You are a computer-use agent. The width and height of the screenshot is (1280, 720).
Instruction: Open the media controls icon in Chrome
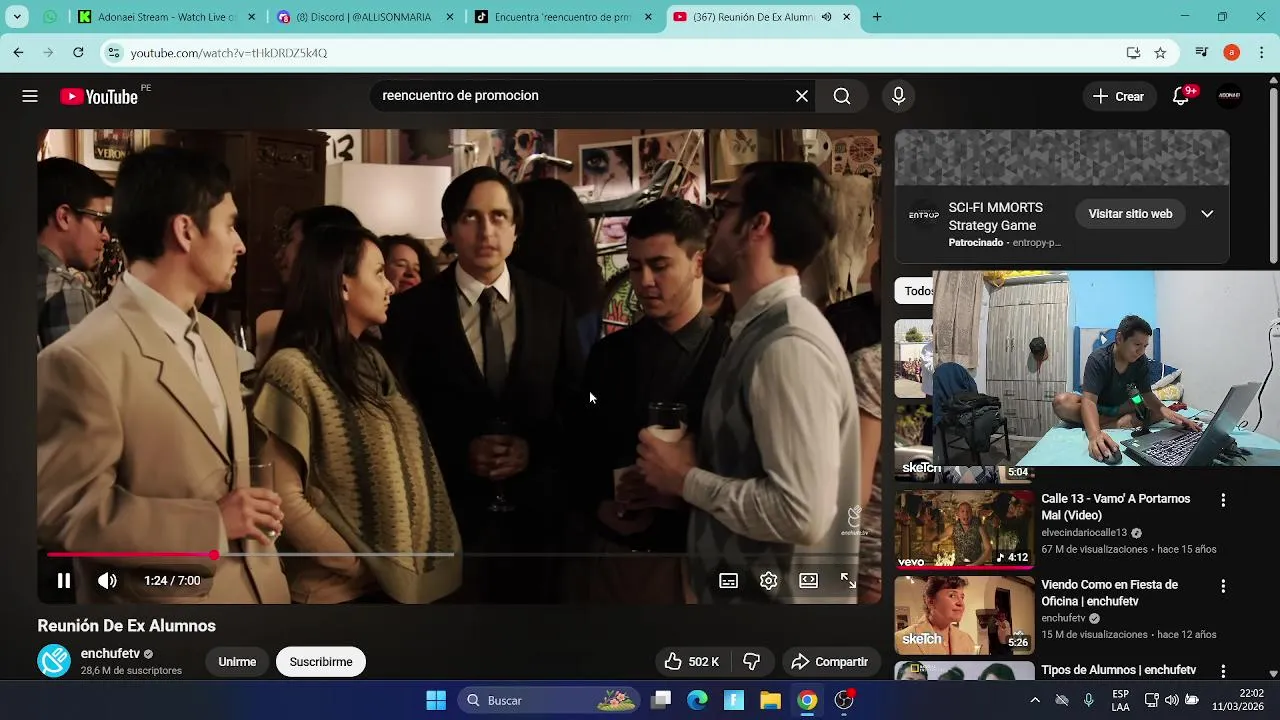[x=1202, y=53]
